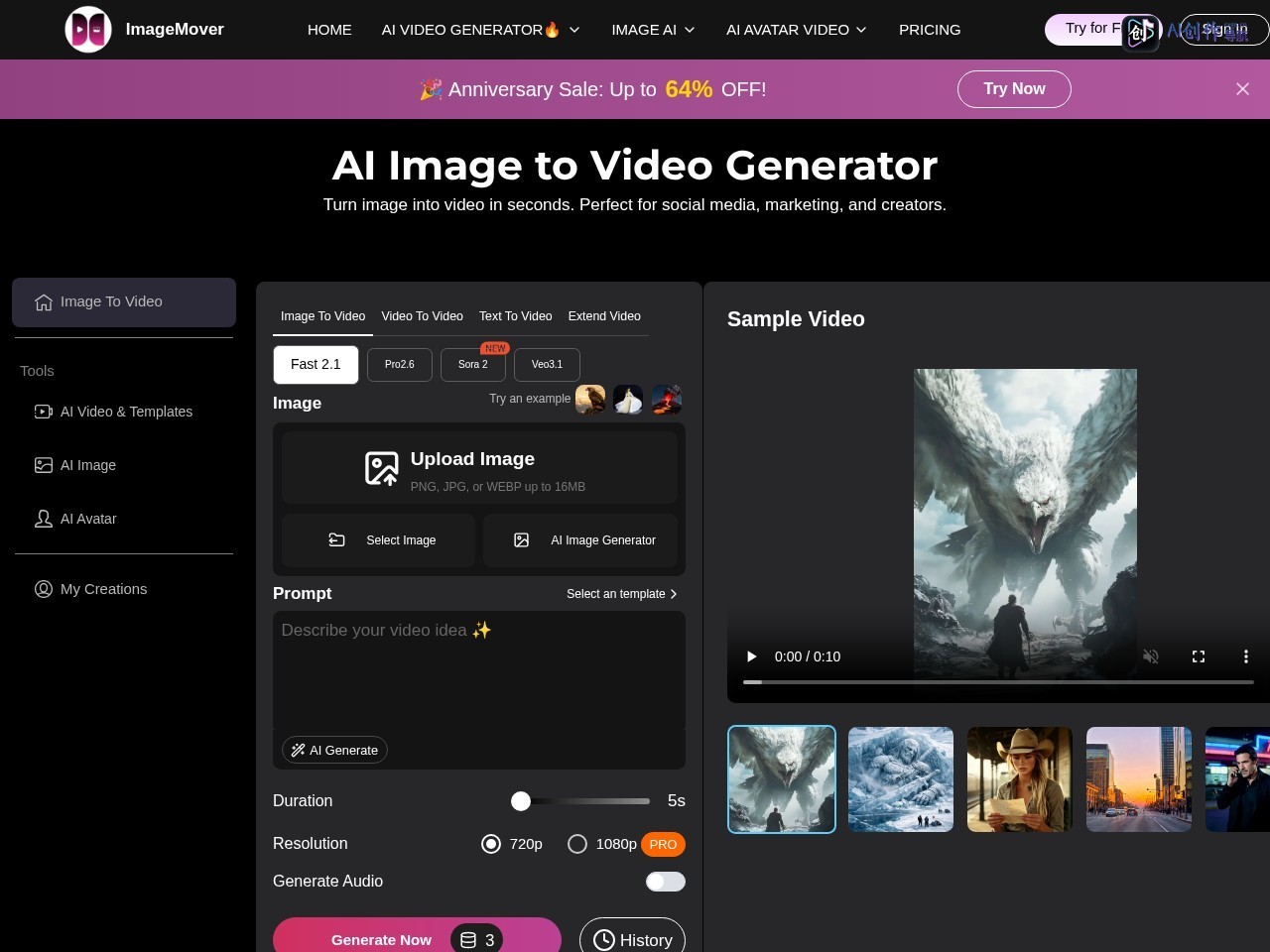Try the eagle example image
The height and width of the screenshot is (952, 1270).
590,400
